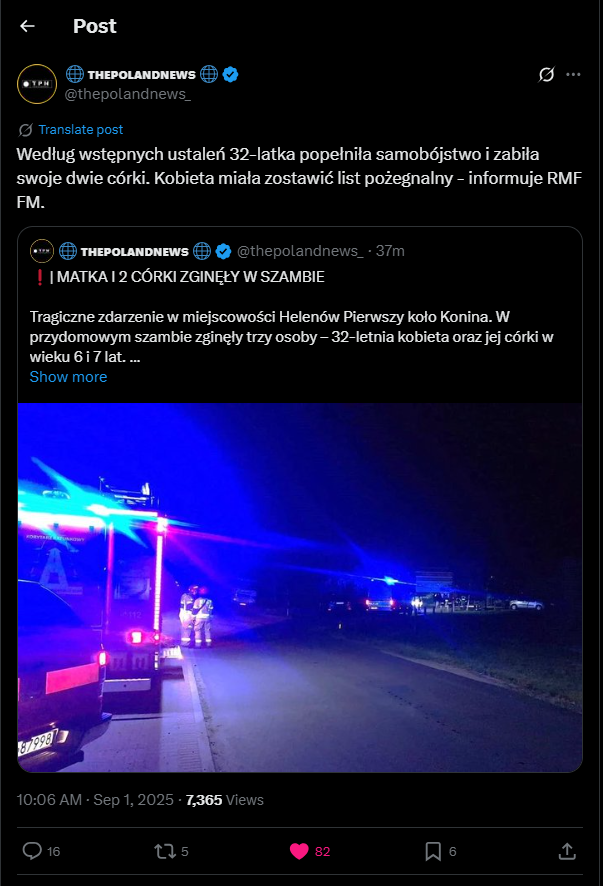Open the blue verified badge on main account

(230, 75)
